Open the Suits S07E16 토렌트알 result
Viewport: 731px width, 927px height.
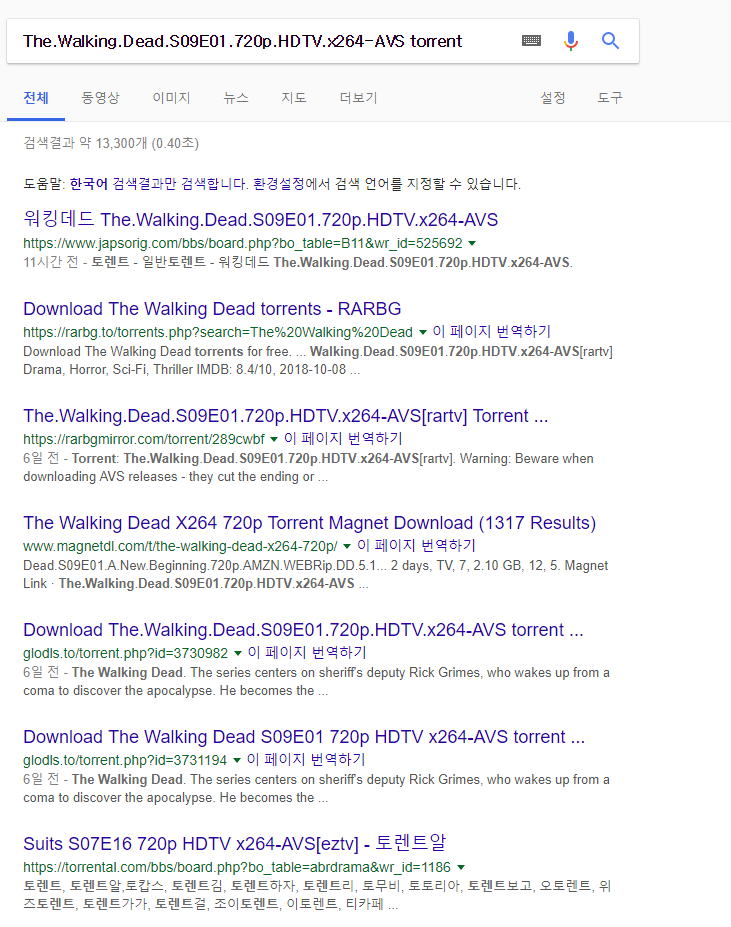point(234,843)
